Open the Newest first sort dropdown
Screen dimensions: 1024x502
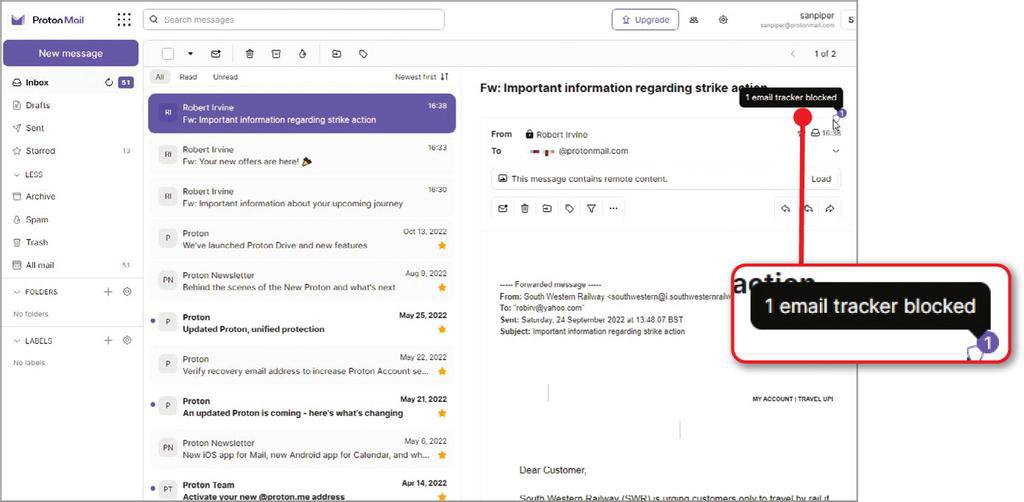pyautogui.click(x=422, y=77)
